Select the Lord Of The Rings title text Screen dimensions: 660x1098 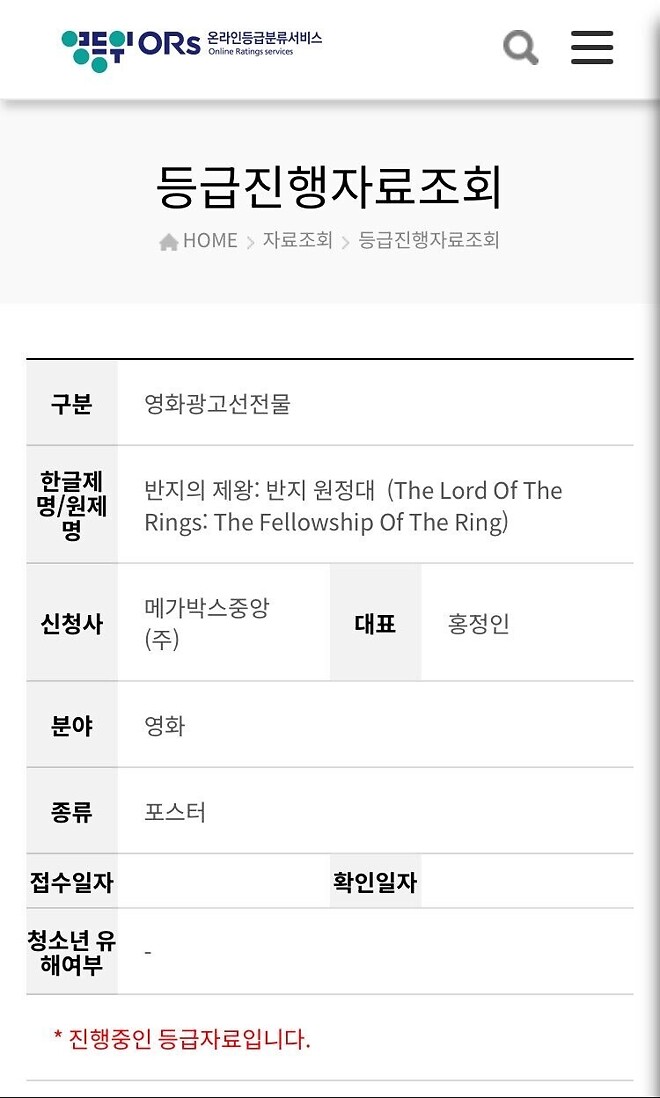point(353,506)
